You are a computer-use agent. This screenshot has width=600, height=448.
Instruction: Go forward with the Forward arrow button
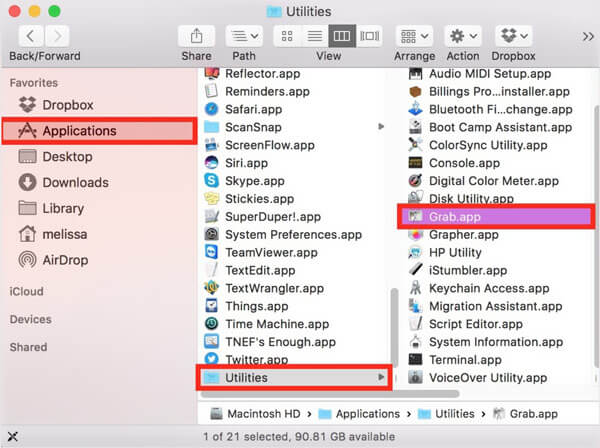pos(57,36)
